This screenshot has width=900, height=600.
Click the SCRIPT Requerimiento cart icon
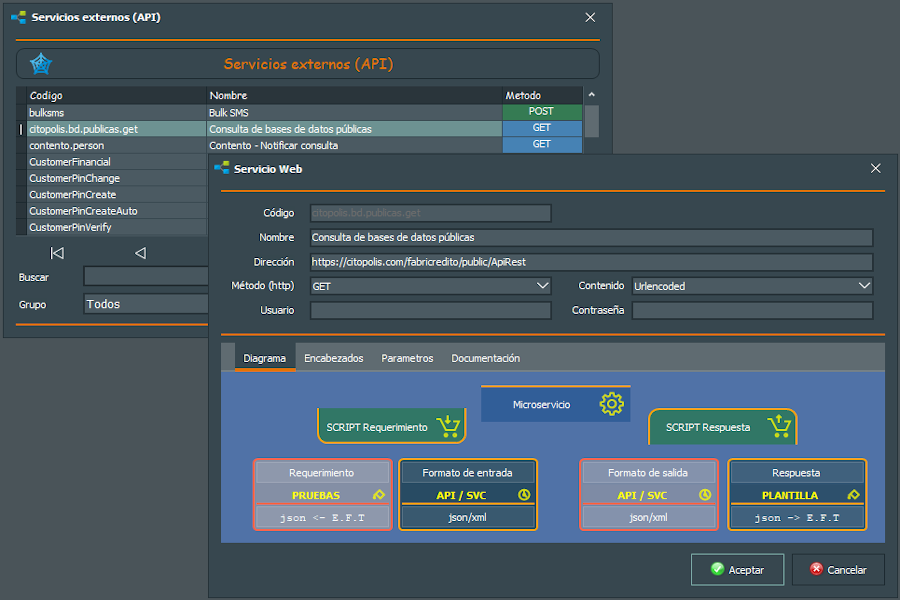448,427
